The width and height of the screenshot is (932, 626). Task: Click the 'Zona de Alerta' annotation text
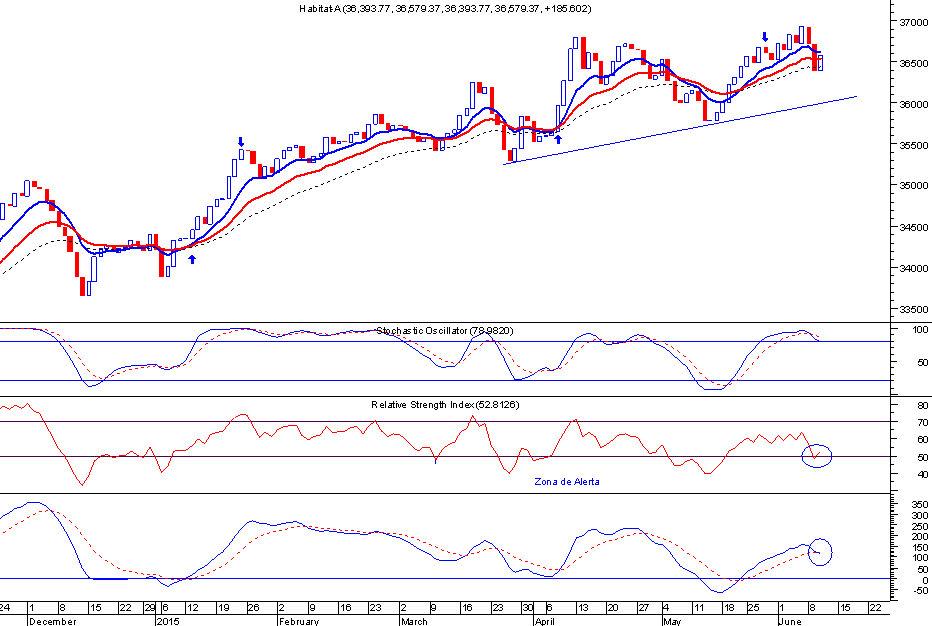click(566, 482)
